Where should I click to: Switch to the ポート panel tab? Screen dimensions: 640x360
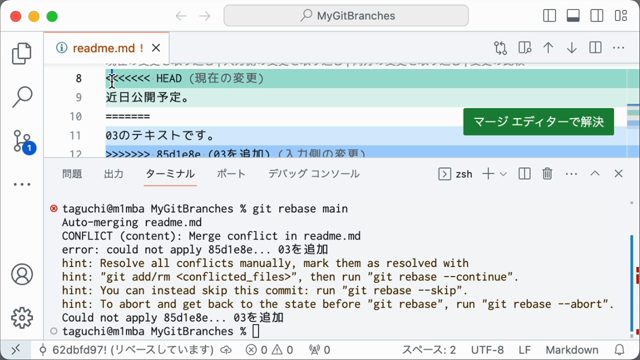tap(231, 174)
